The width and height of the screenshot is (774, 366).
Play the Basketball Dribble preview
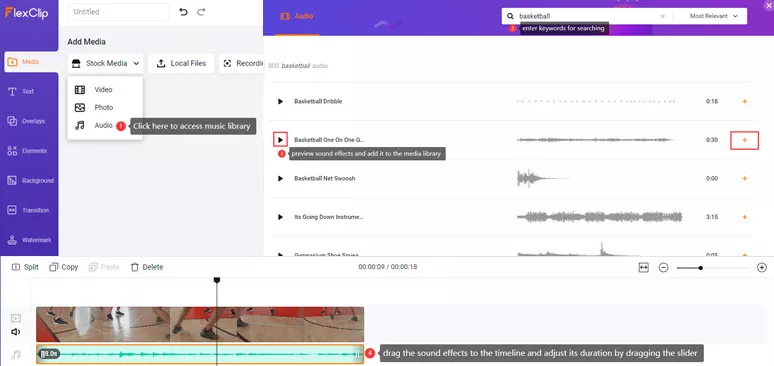tap(280, 101)
